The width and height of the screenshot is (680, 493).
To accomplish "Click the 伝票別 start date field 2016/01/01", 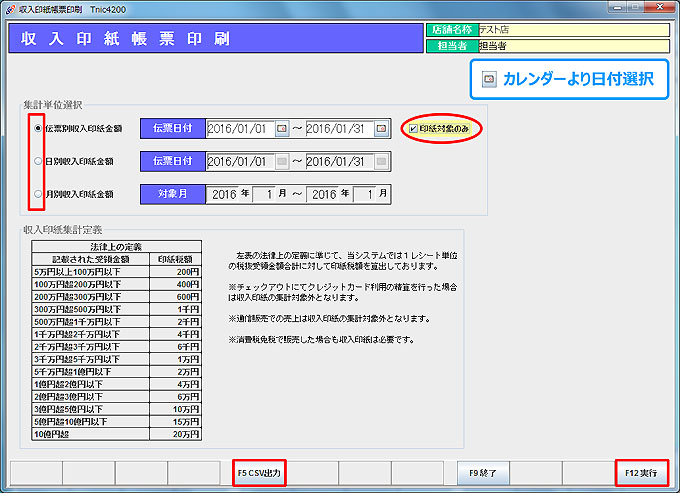I will [240, 128].
